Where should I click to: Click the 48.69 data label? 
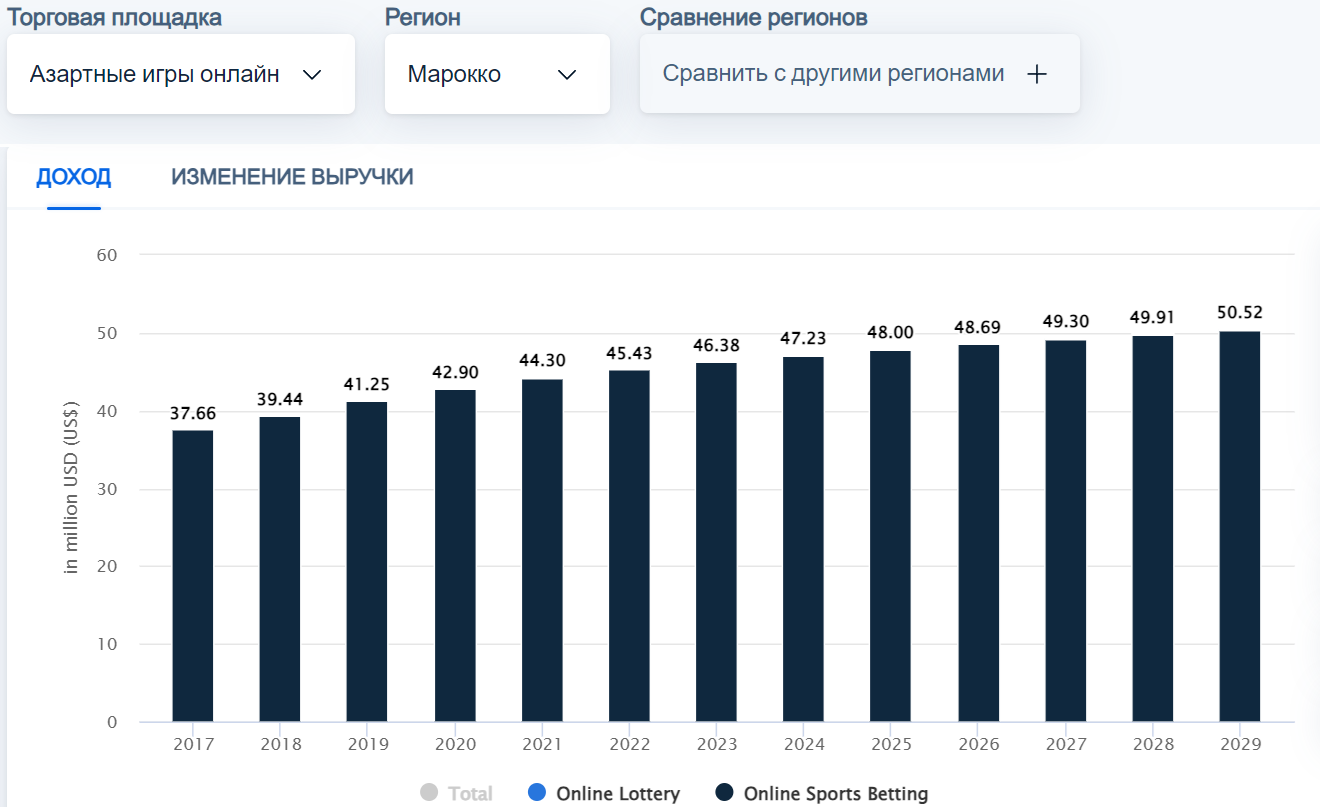click(x=978, y=328)
